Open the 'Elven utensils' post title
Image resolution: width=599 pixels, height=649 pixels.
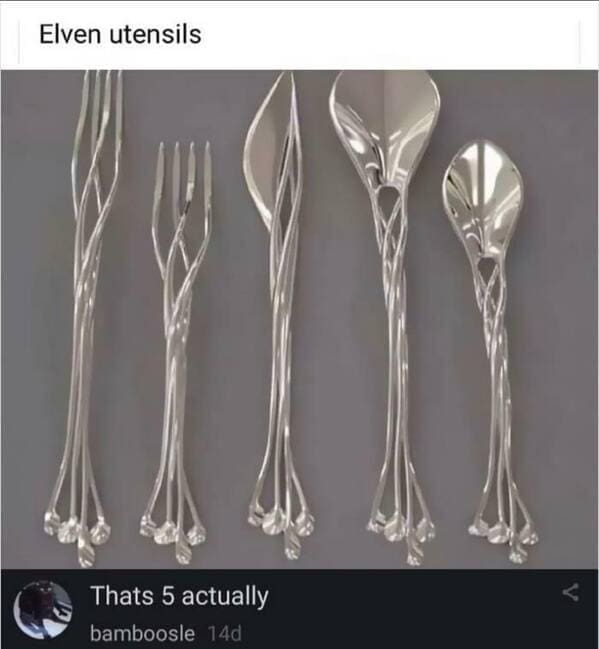click(x=120, y=34)
